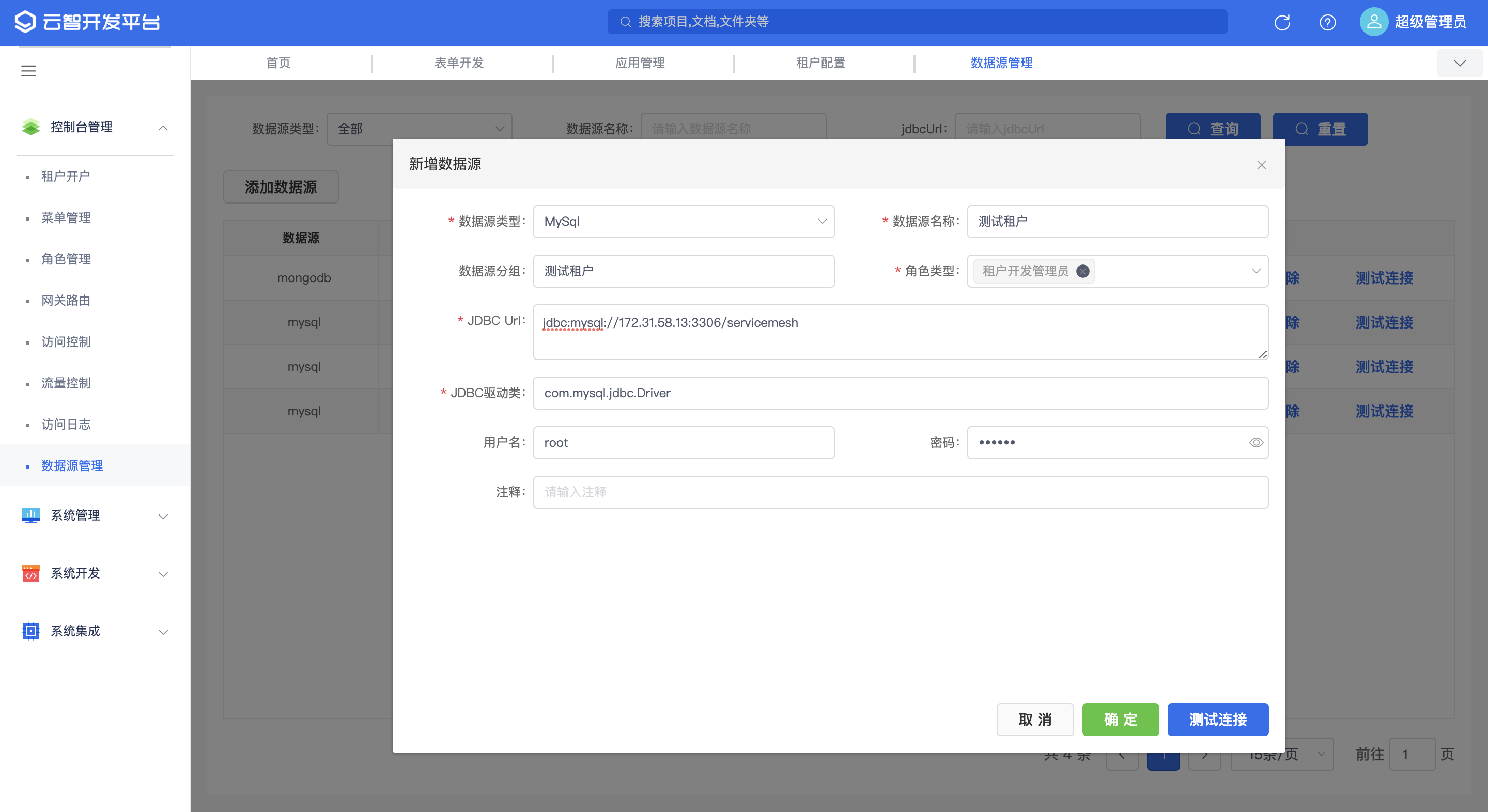Viewport: 1488px width, 812px height.
Task: Open 流量控制 in the sidebar
Action: coord(66,383)
